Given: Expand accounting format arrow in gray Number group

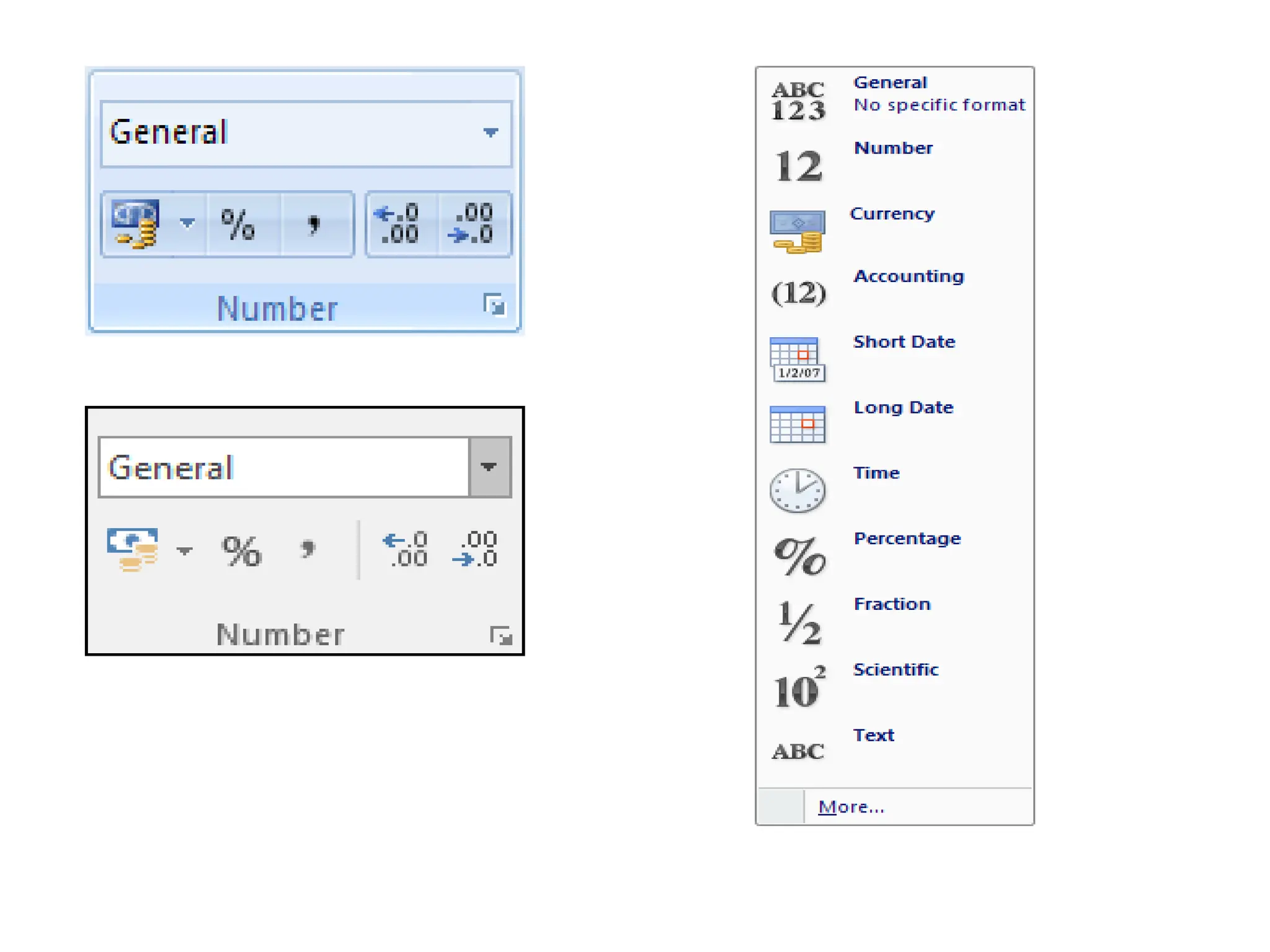Looking at the screenshot, I should coord(184,550).
